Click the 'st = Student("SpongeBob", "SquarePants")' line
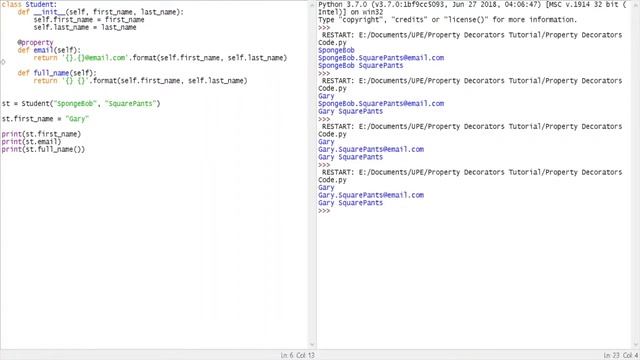 (x=81, y=104)
